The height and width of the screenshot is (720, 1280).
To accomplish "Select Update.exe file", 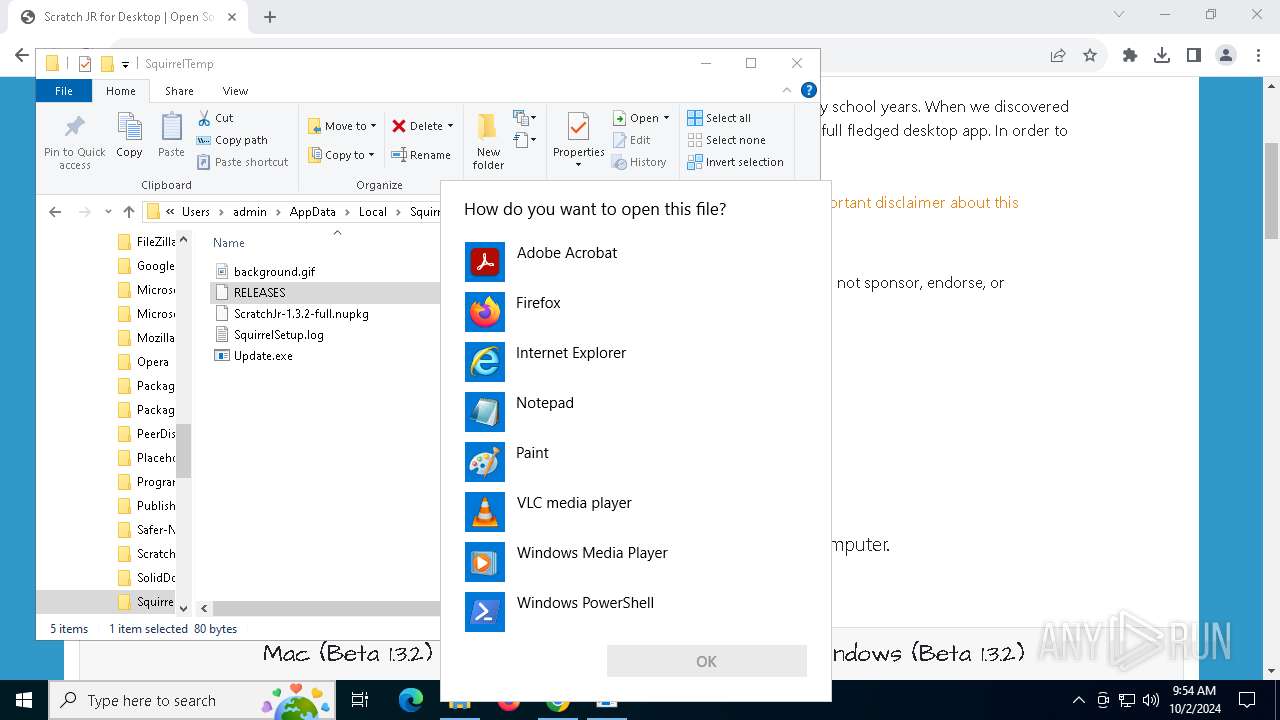I will 263,355.
